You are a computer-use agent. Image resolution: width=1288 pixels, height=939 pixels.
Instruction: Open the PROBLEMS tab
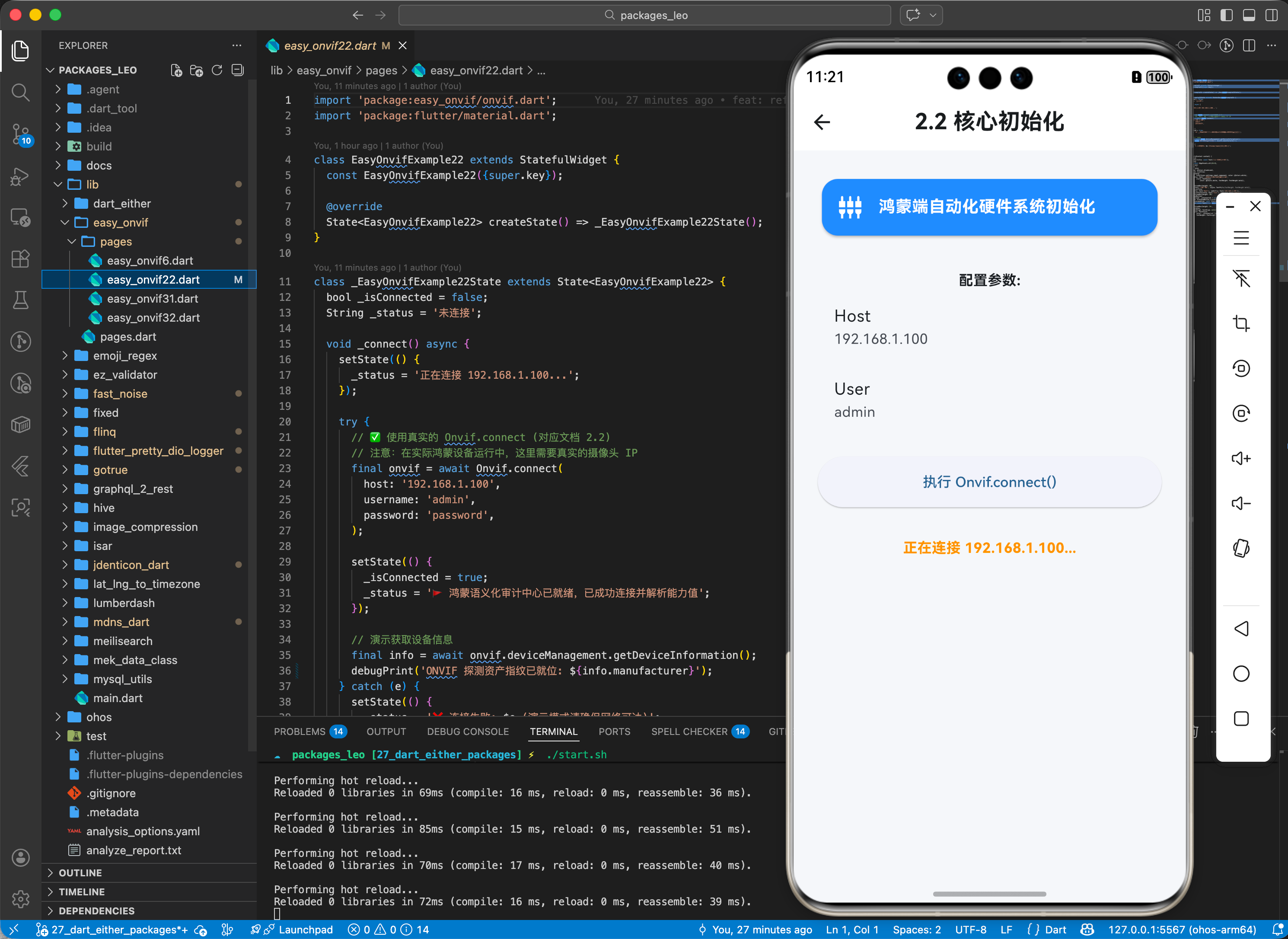[x=300, y=731]
